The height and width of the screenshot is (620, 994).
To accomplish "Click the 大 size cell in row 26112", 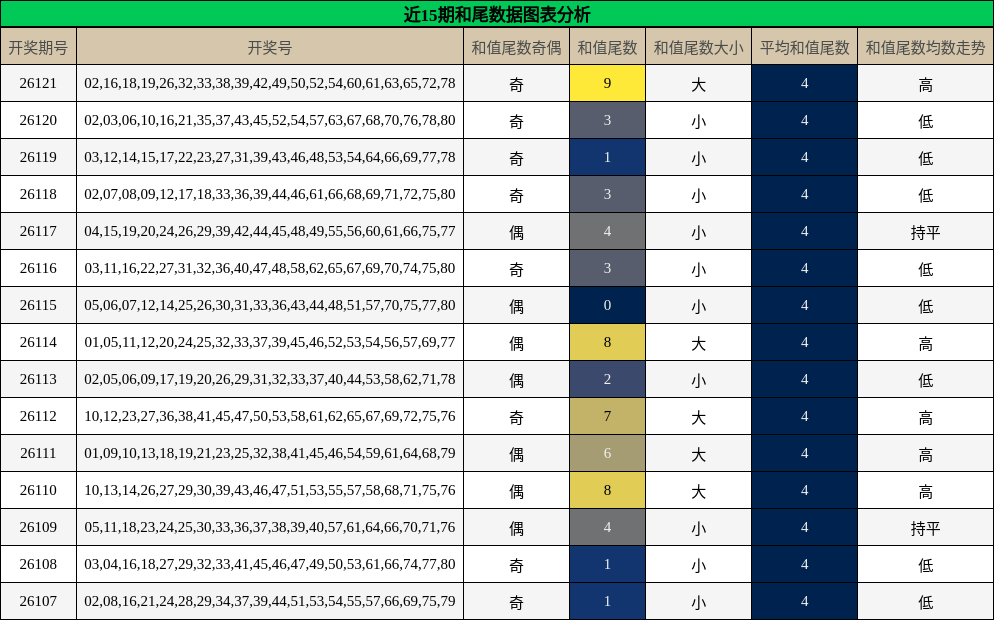I will tap(699, 417).
